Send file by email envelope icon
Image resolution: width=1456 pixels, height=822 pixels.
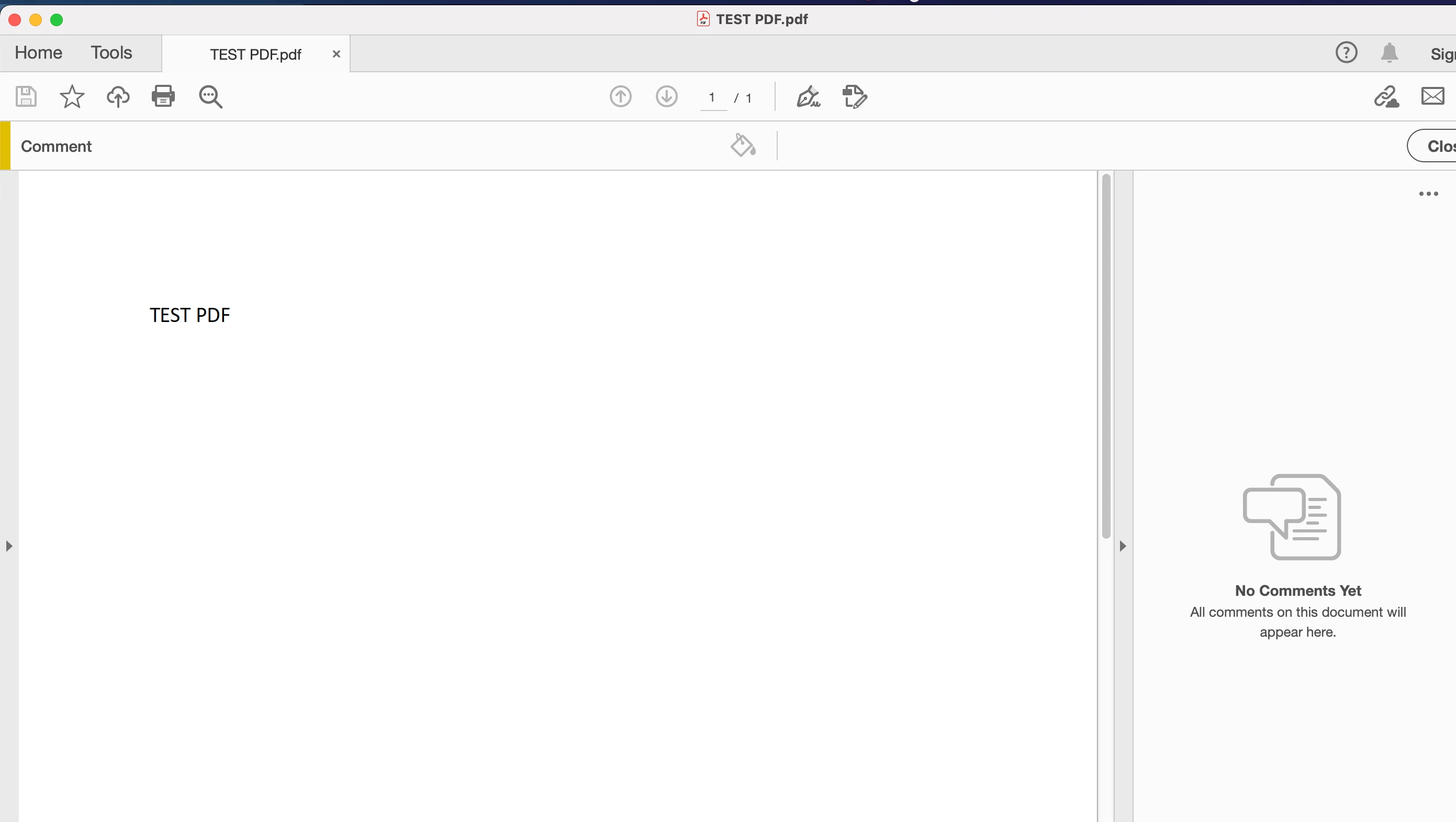tap(1432, 97)
